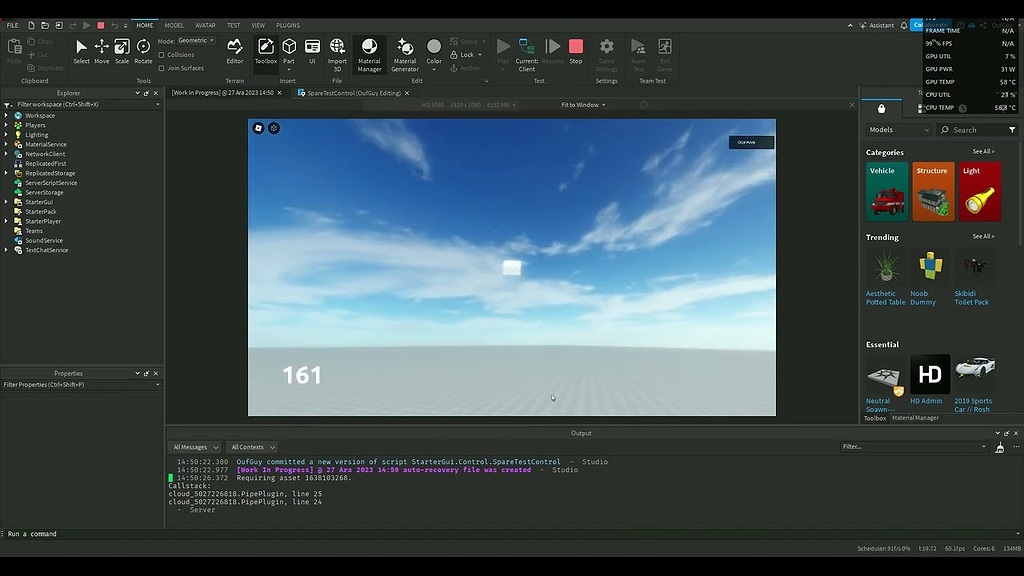Switch to the HOME ribbon tab

pyautogui.click(x=144, y=25)
